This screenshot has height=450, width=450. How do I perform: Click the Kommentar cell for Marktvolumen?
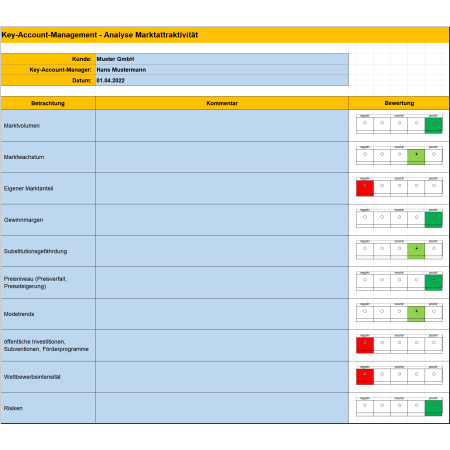click(x=222, y=126)
